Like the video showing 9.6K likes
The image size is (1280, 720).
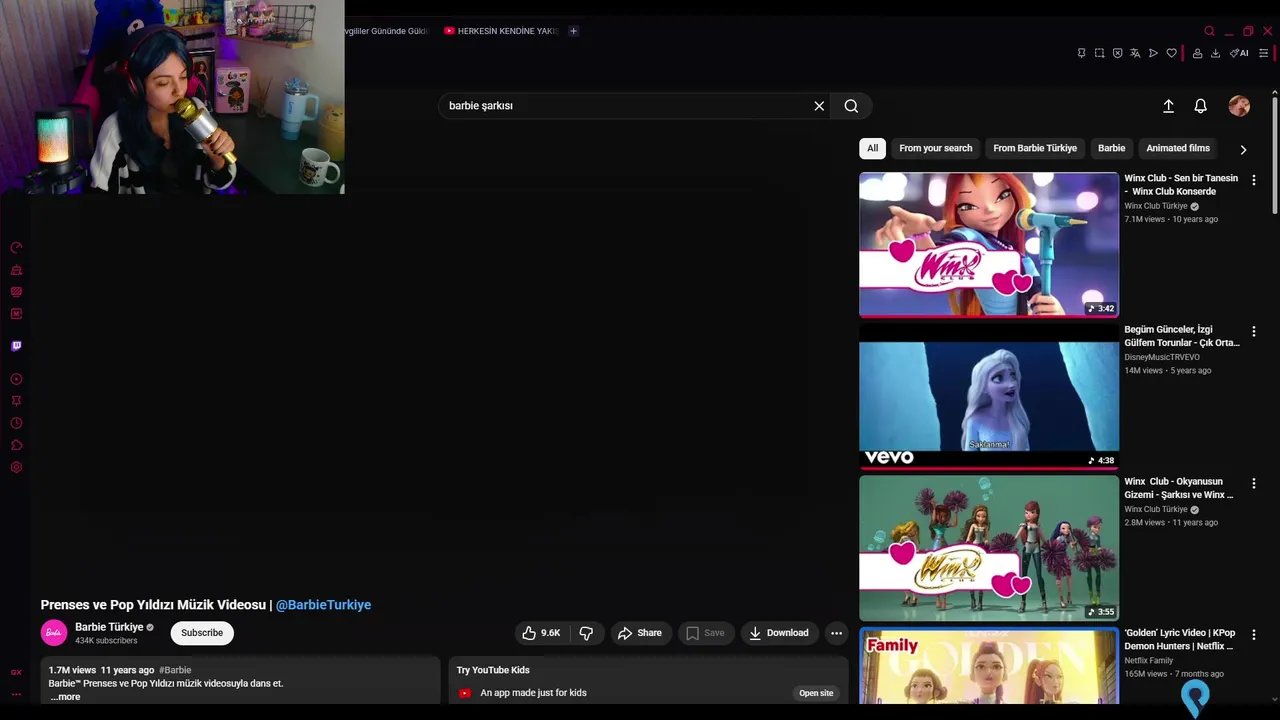541,633
